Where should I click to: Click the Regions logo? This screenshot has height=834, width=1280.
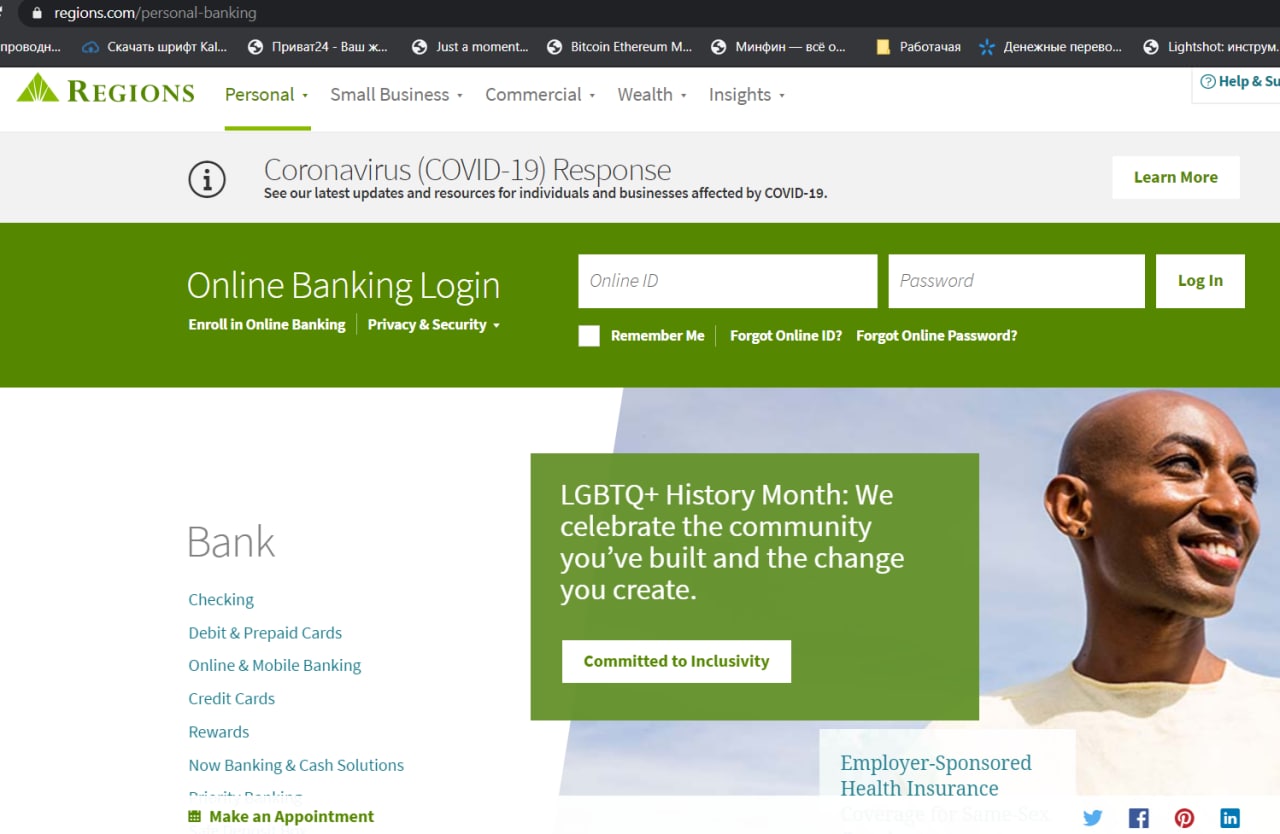[x=106, y=90]
